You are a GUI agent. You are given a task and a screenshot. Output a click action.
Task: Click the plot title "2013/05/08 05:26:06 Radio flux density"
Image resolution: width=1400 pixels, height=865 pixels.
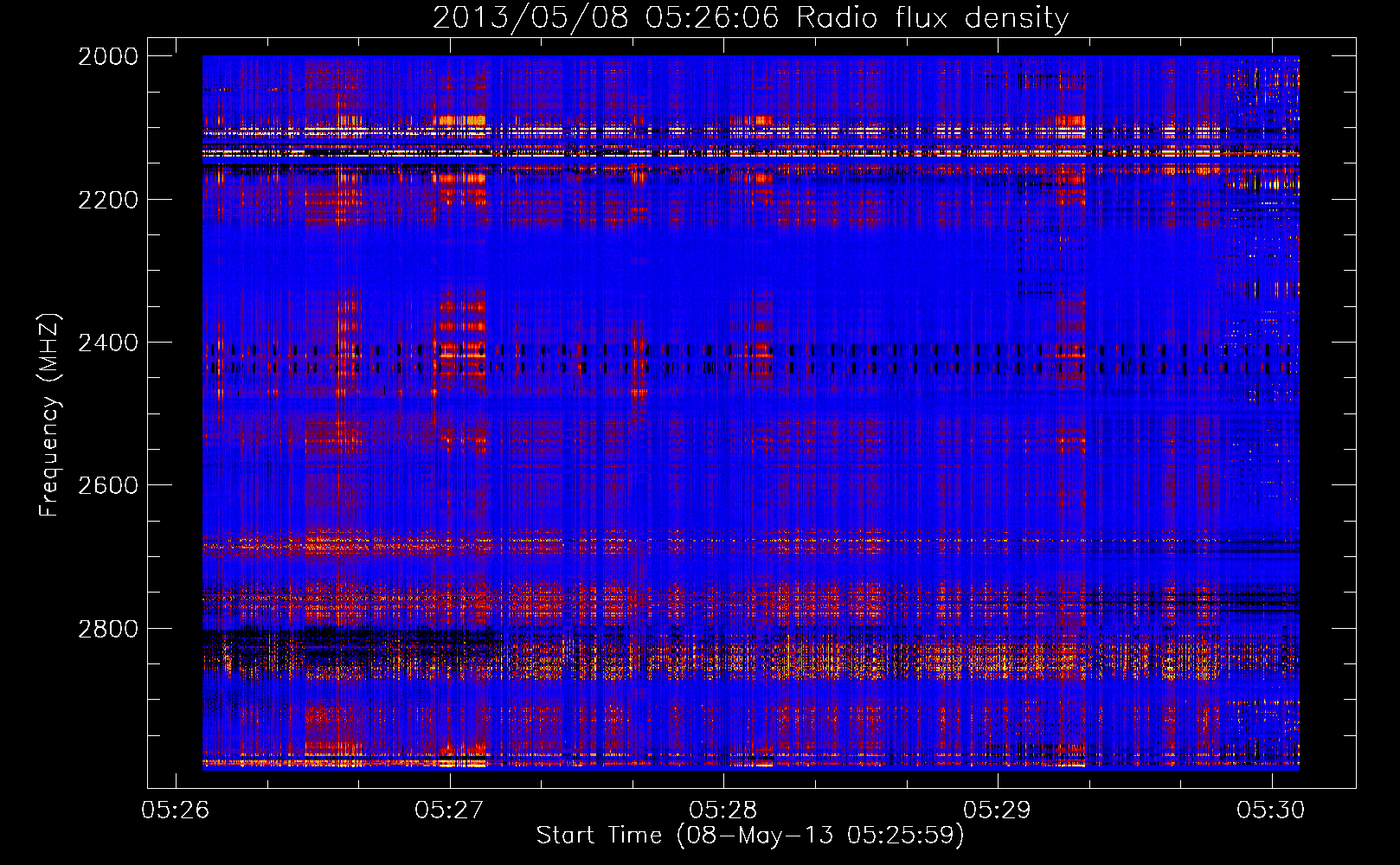point(750,17)
